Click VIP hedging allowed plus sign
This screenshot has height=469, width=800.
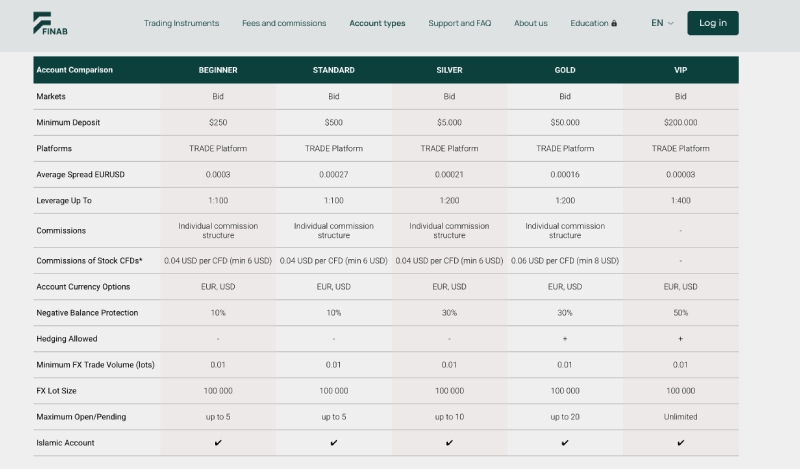[x=681, y=339]
